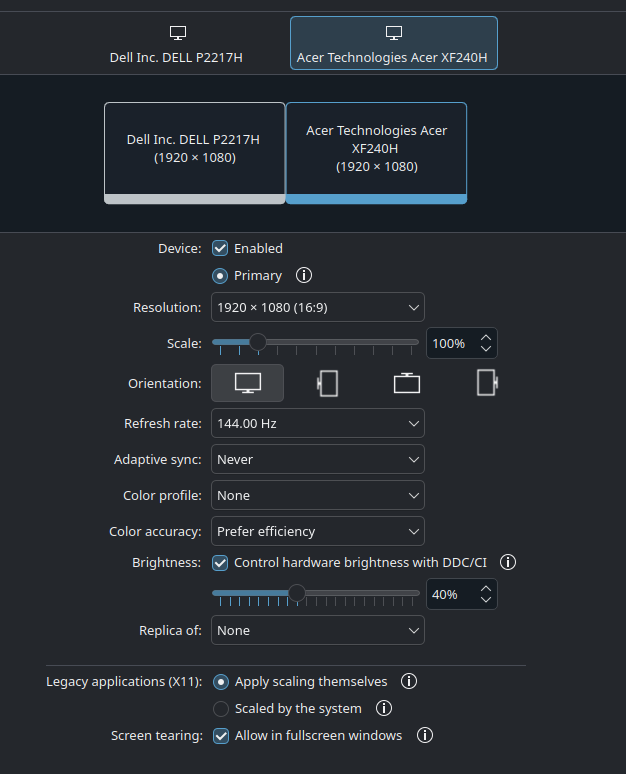The image size is (626, 774).
Task: Open the Refresh rate dropdown
Action: [x=318, y=423]
